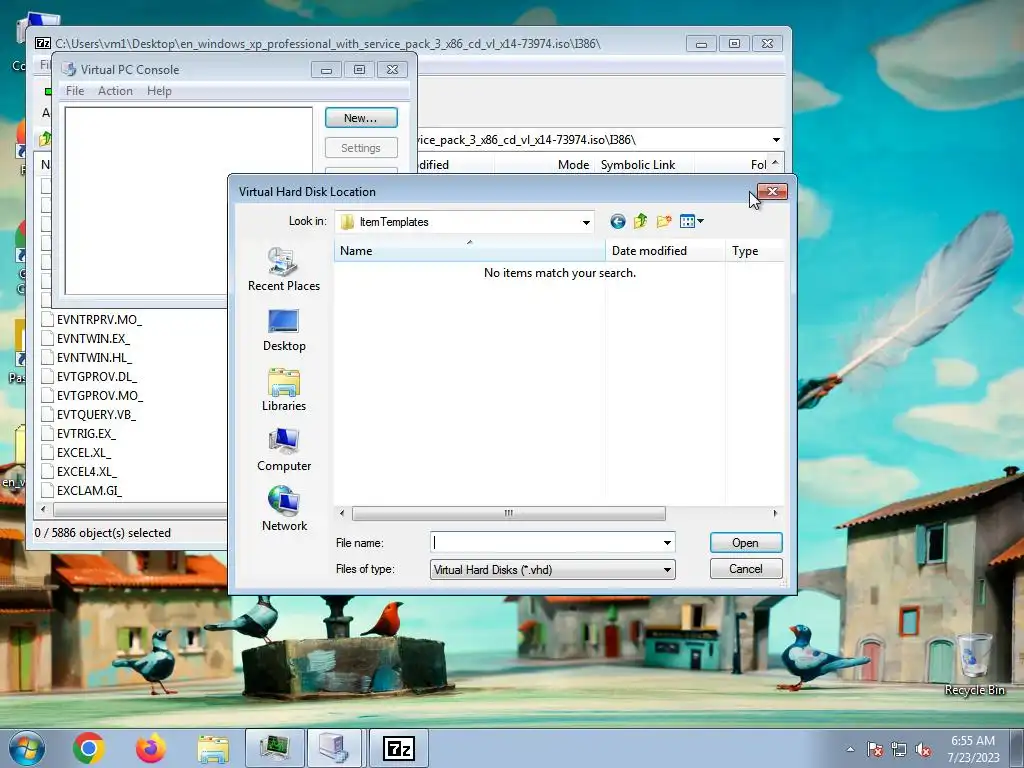Sort by the Name column header
Image resolution: width=1024 pixels, height=768 pixels.
tap(470, 251)
